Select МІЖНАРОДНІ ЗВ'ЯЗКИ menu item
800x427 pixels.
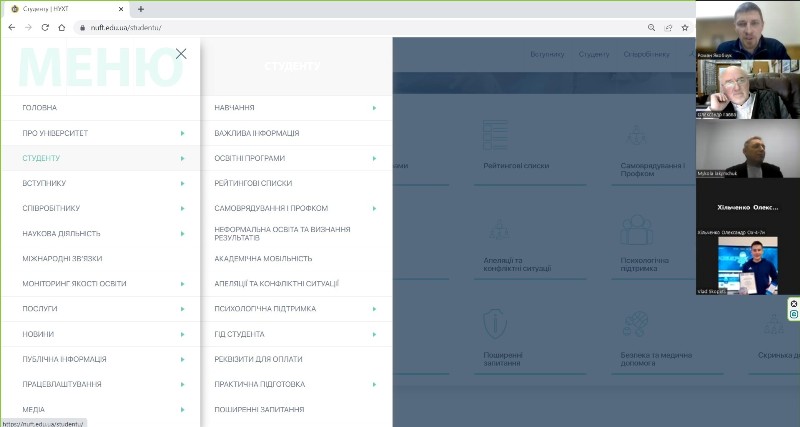[x=62, y=259]
